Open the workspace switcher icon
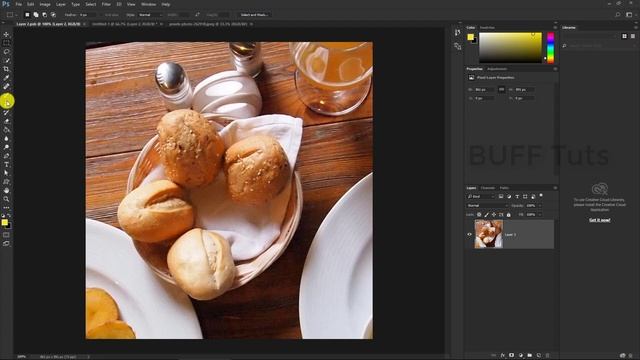This screenshot has height=360, width=640. click(x=629, y=15)
